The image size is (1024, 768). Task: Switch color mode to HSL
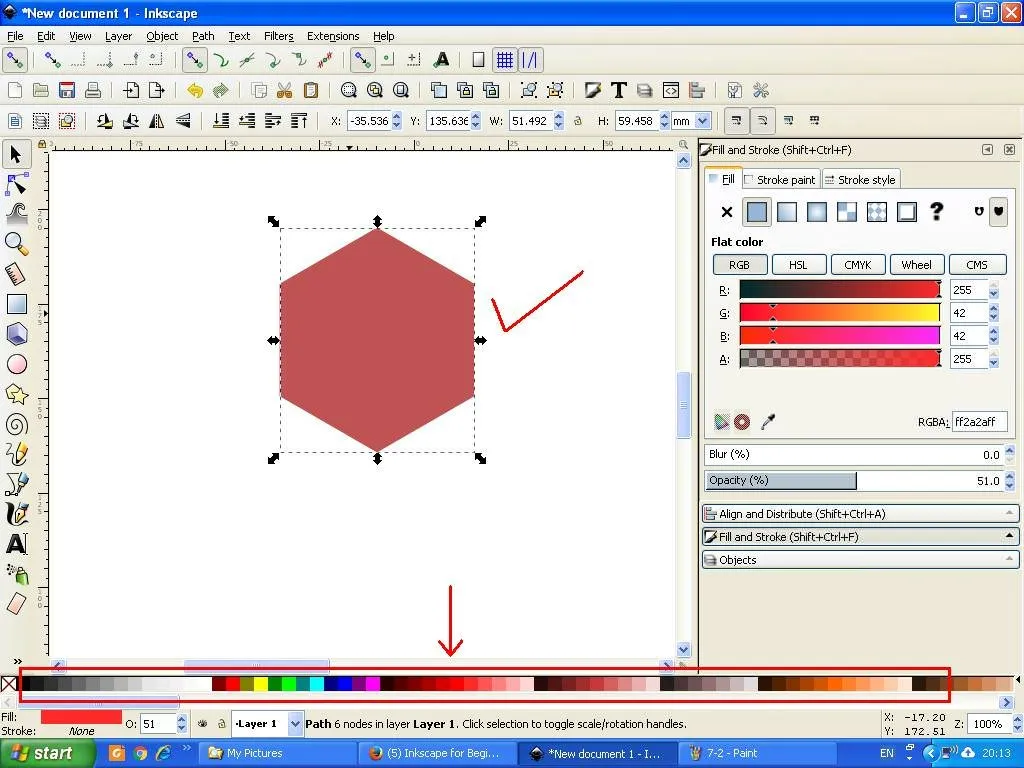tap(798, 264)
